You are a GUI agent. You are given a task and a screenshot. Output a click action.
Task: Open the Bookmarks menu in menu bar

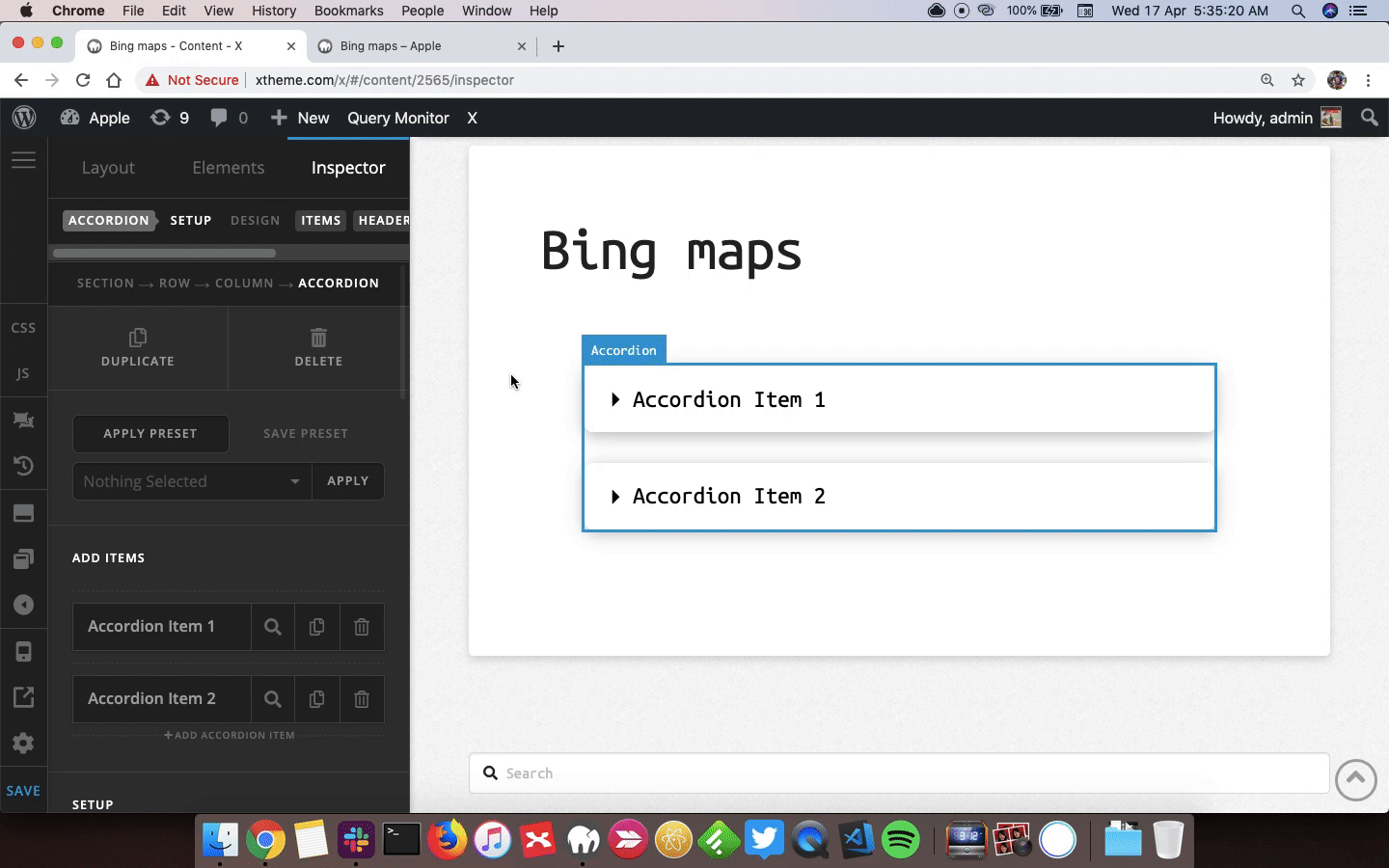(x=348, y=11)
